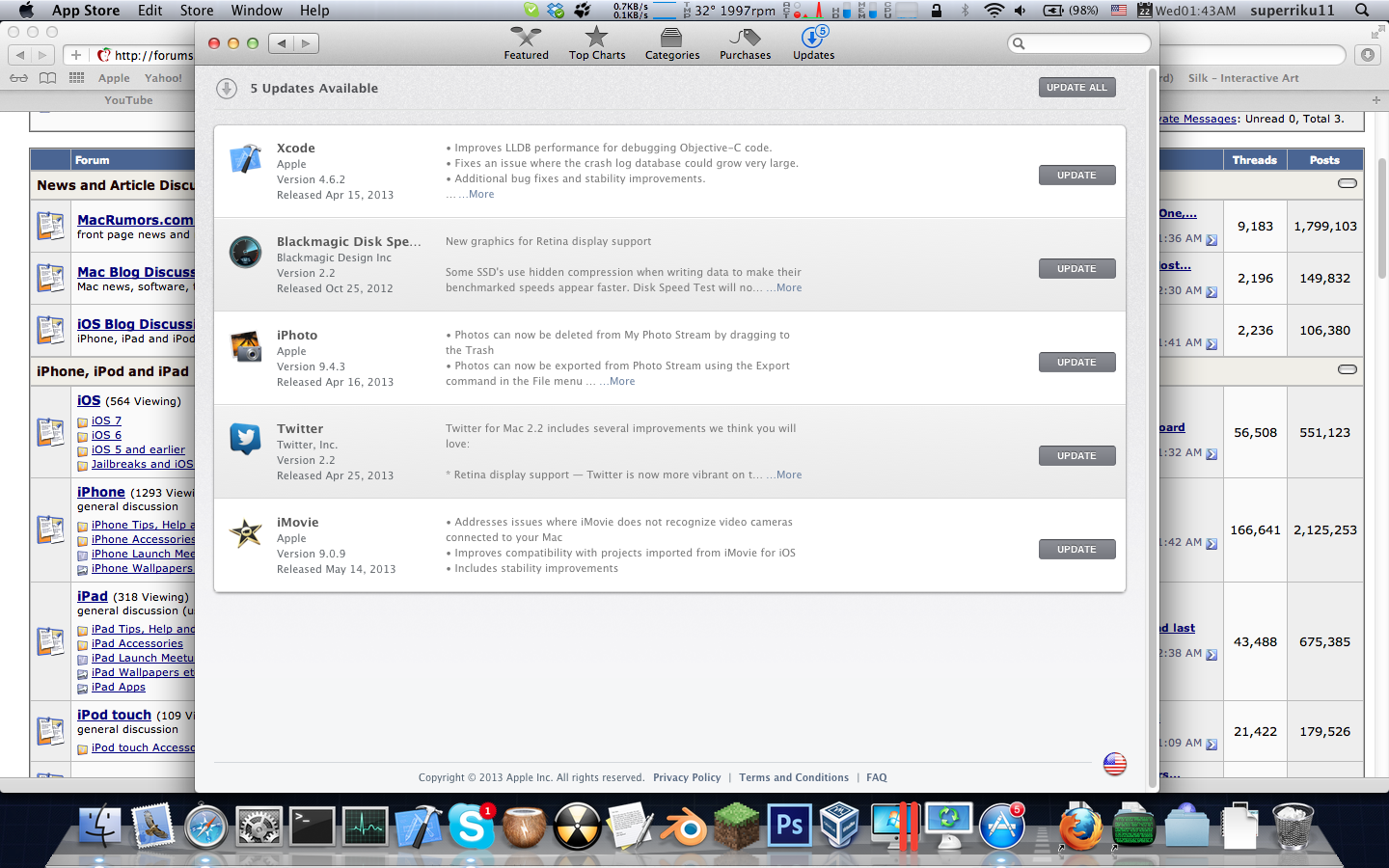Screen dimensions: 1389x868
Task: Open Minecraft from the Dock
Action: 737,827
